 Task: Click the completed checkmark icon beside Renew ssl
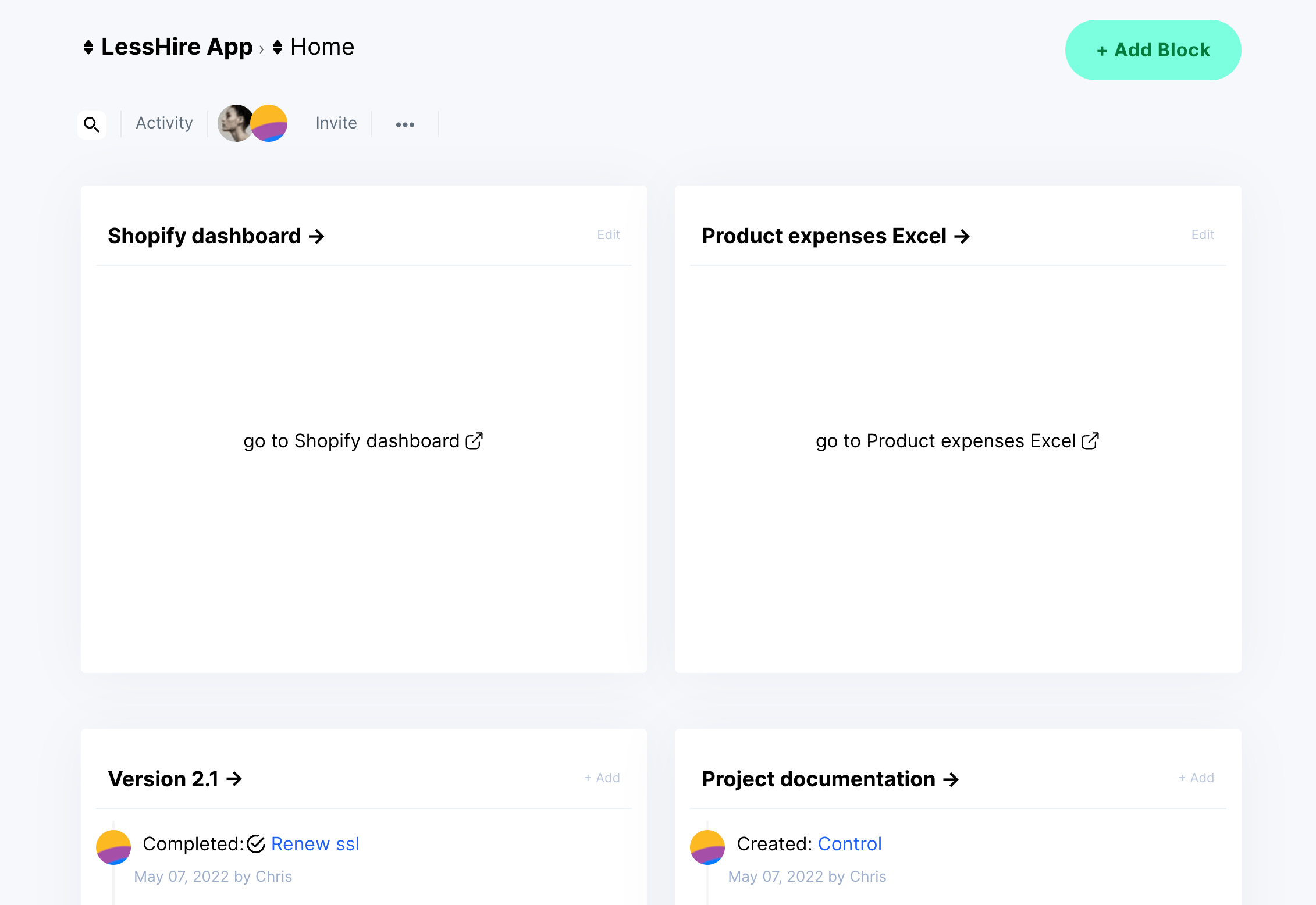point(256,843)
